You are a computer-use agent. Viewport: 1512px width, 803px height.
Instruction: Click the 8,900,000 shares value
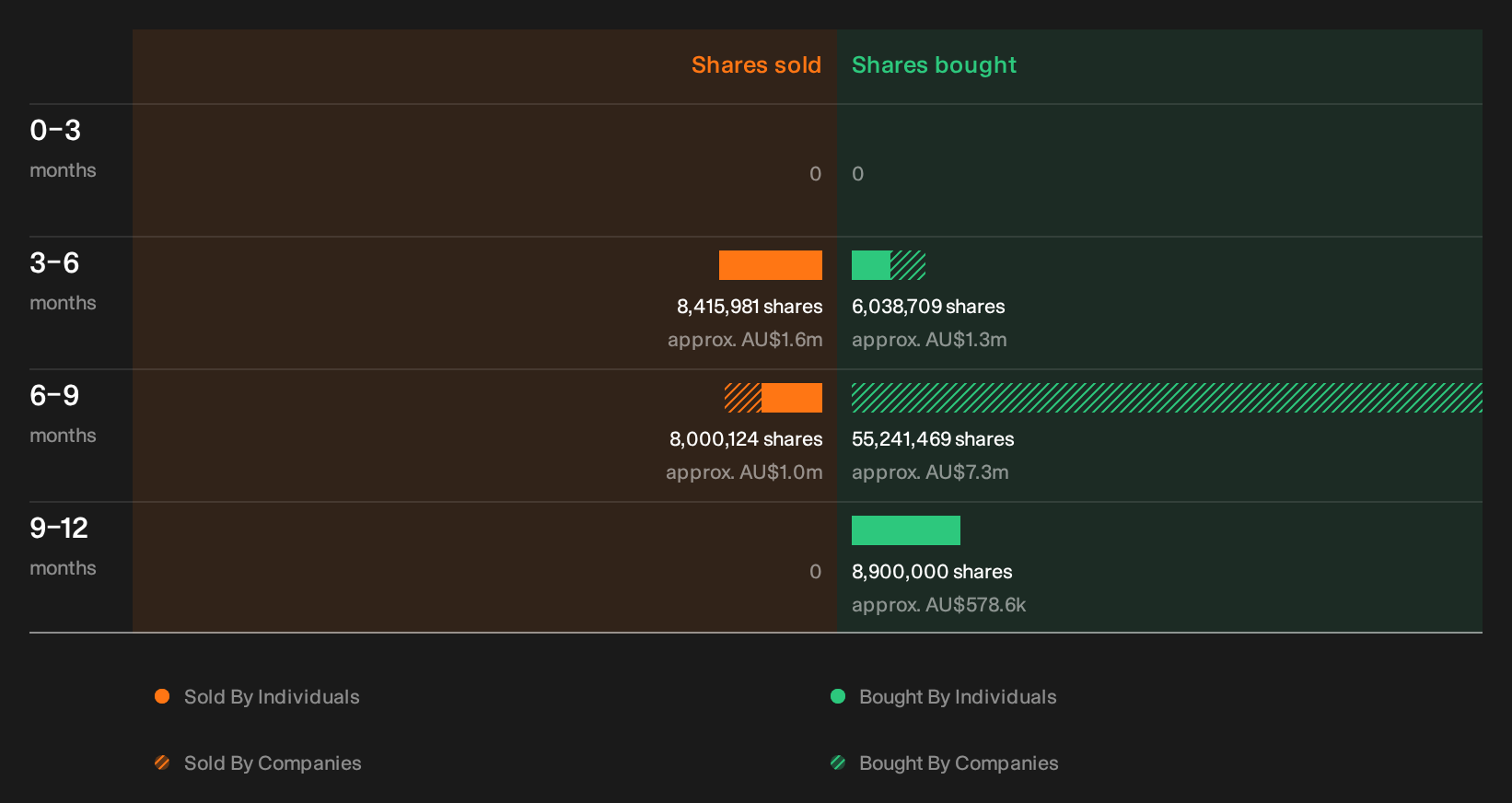[x=932, y=572]
